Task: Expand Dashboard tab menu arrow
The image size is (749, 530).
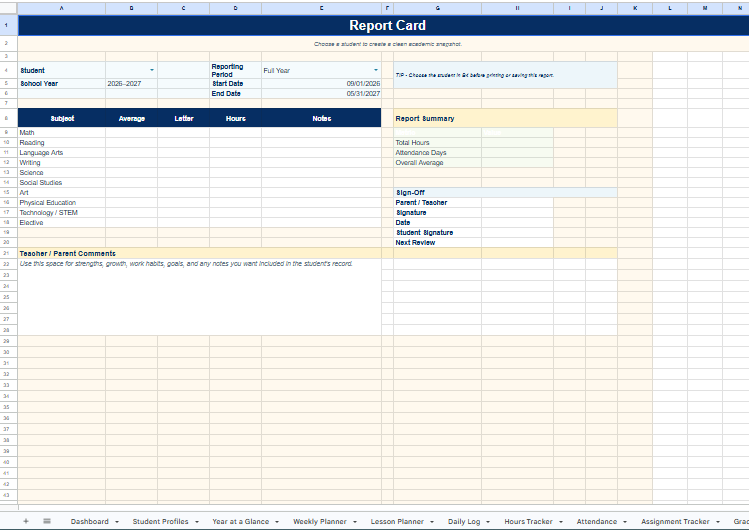Action: pos(117,522)
